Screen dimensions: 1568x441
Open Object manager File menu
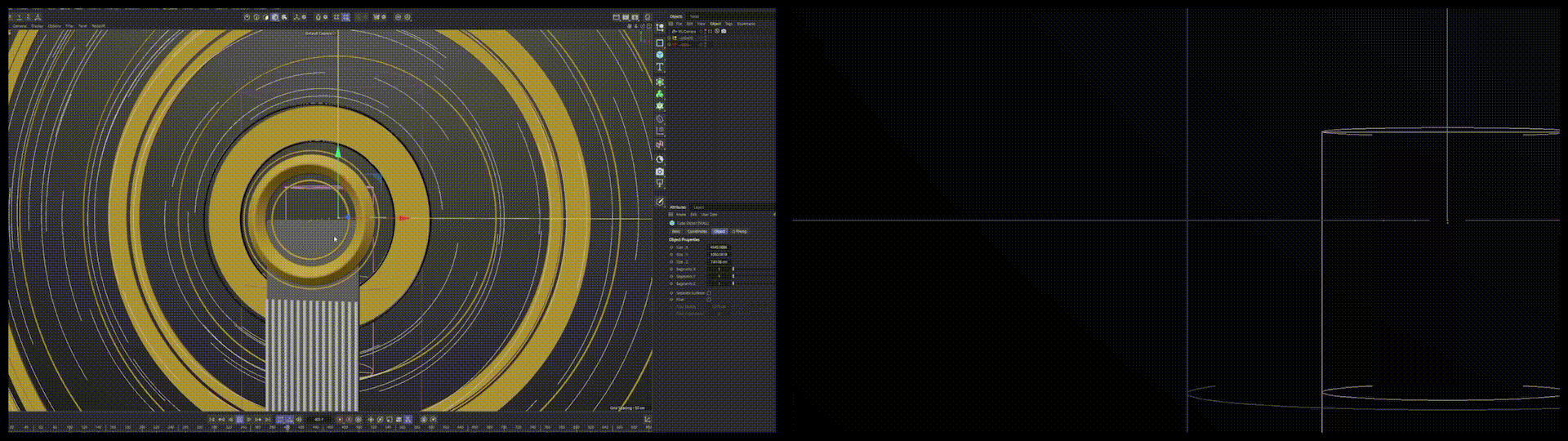[x=679, y=24]
